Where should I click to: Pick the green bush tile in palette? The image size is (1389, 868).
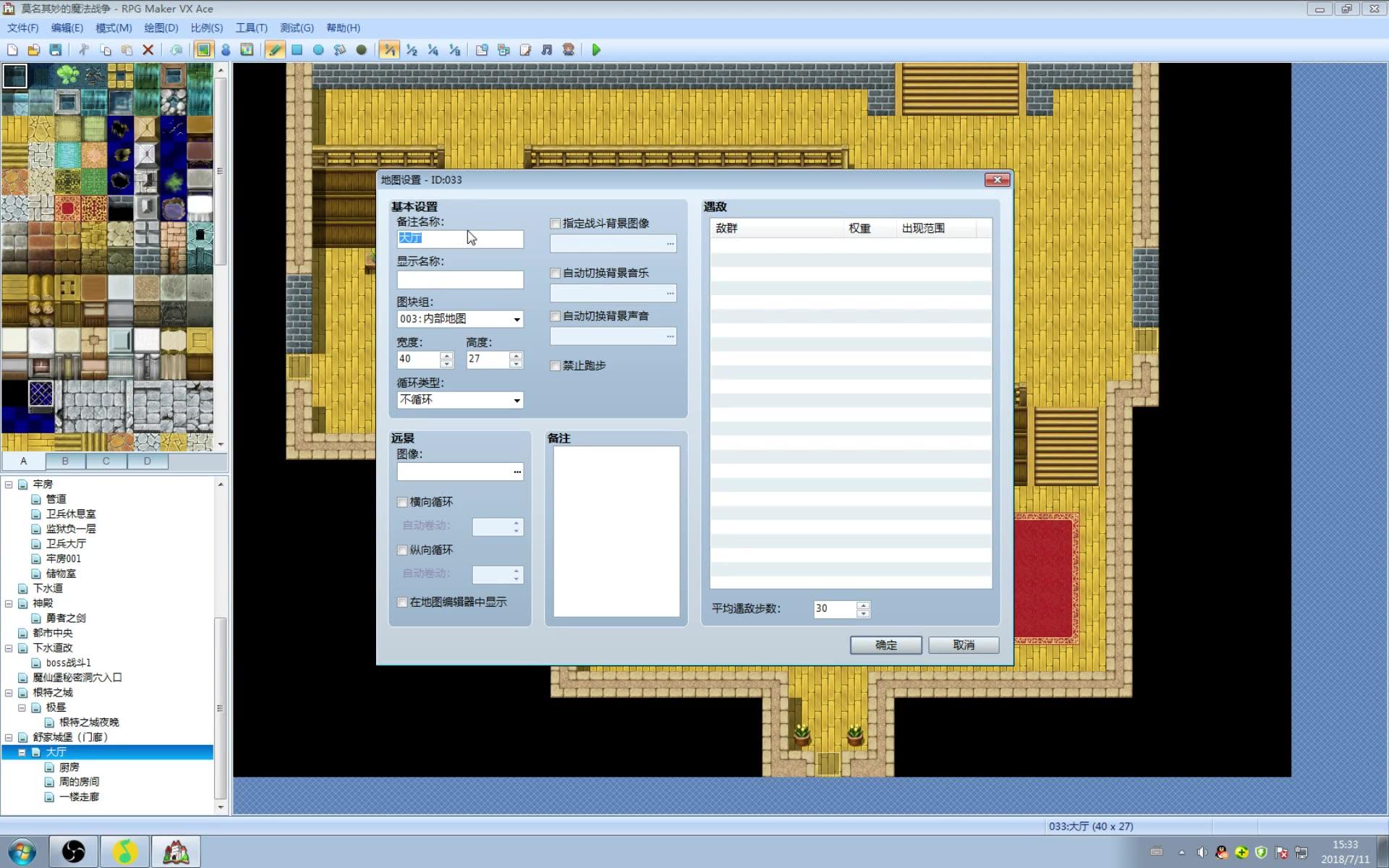[67, 75]
